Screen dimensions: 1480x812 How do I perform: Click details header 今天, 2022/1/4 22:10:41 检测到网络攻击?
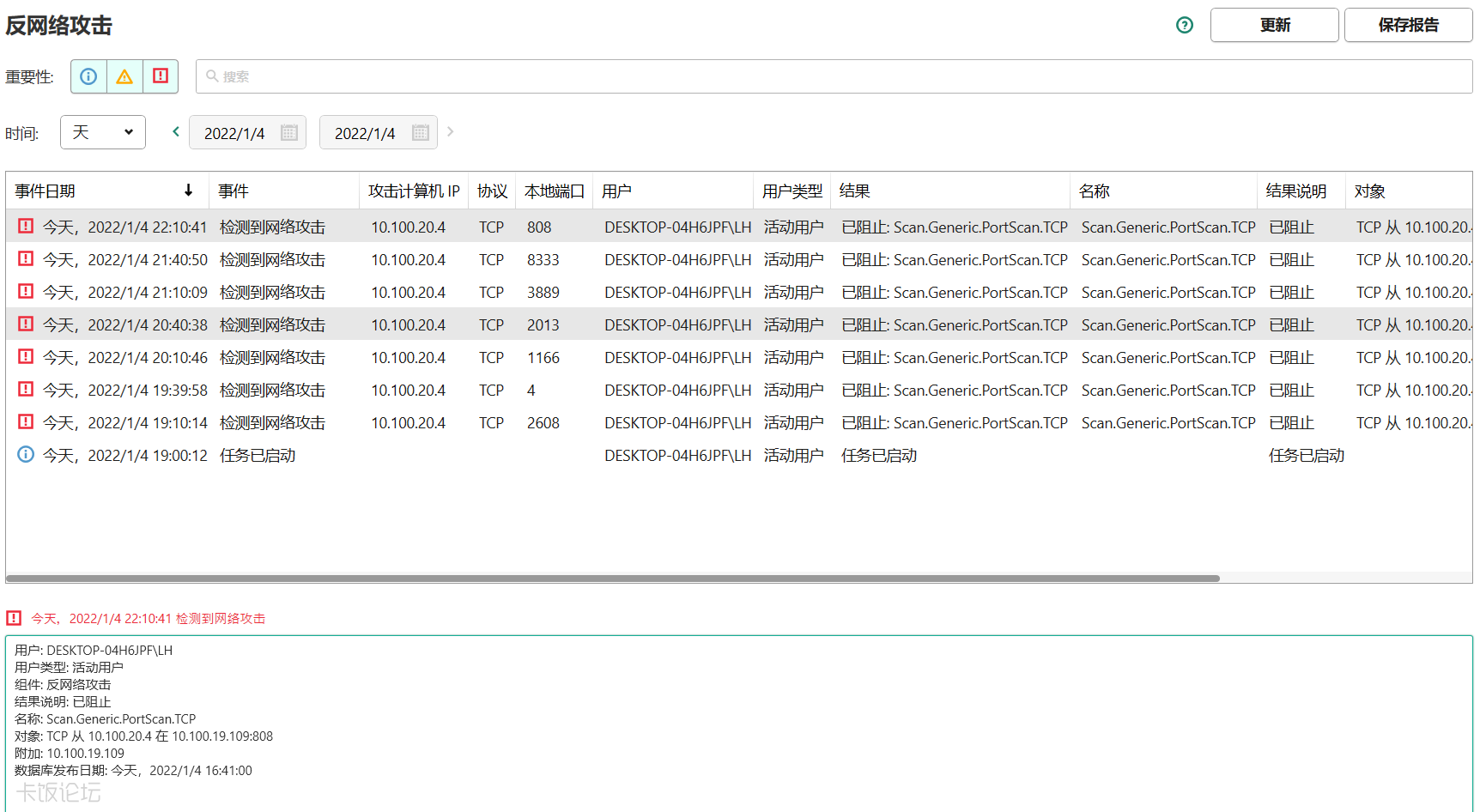149,618
